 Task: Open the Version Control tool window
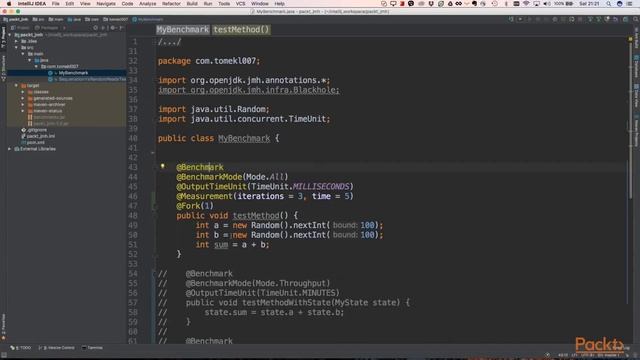coord(57,348)
